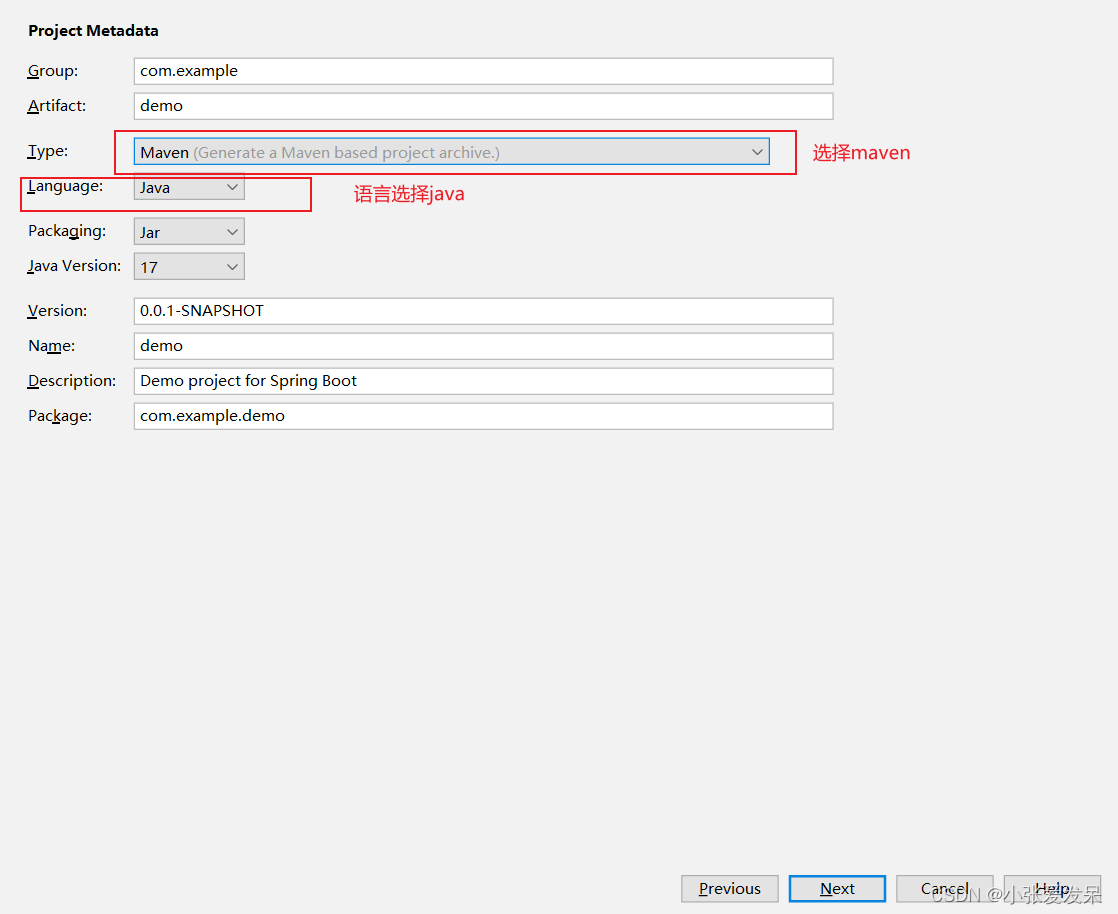Click the Version field showing 0.0.1-SNAPSHOT
This screenshot has height=914, width=1118.
pyautogui.click(x=483, y=311)
